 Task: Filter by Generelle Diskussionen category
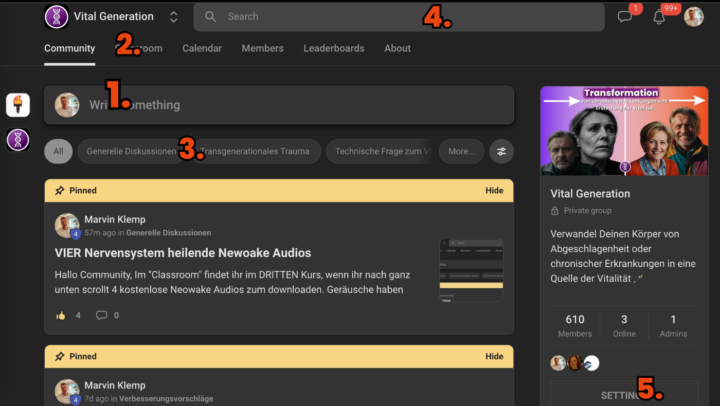[x=130, y=152]
